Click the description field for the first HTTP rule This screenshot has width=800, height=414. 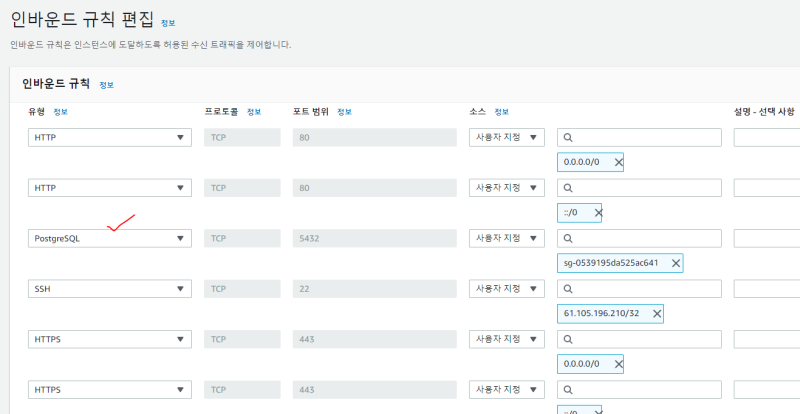[766, 138]
